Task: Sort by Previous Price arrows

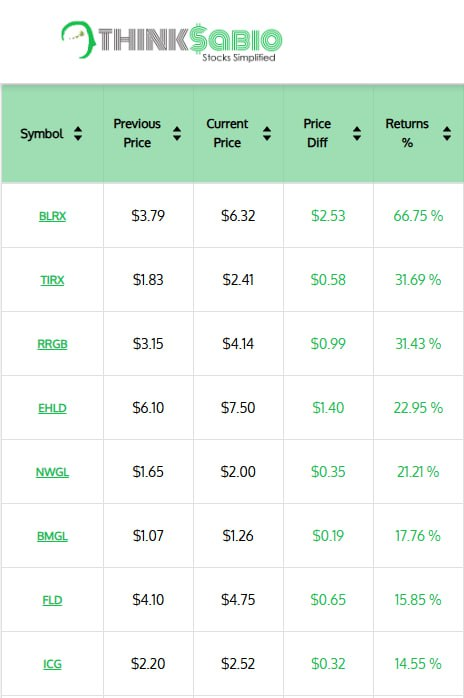Action: [x=177, y=133]
